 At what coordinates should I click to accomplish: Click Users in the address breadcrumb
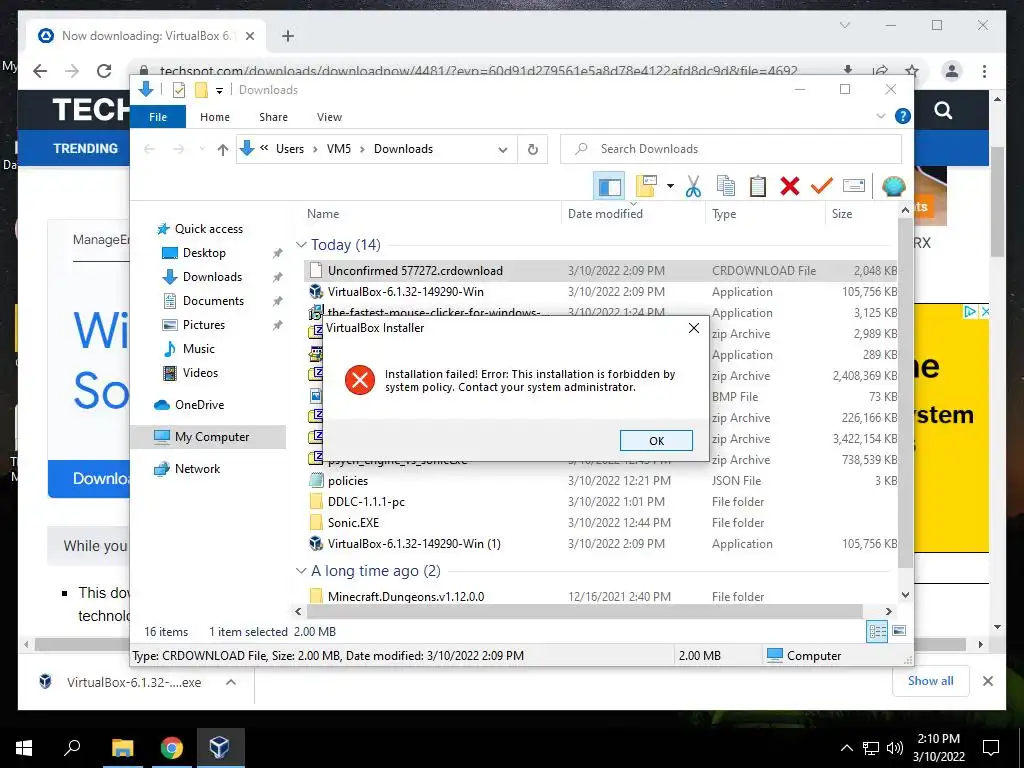[290, 149]
